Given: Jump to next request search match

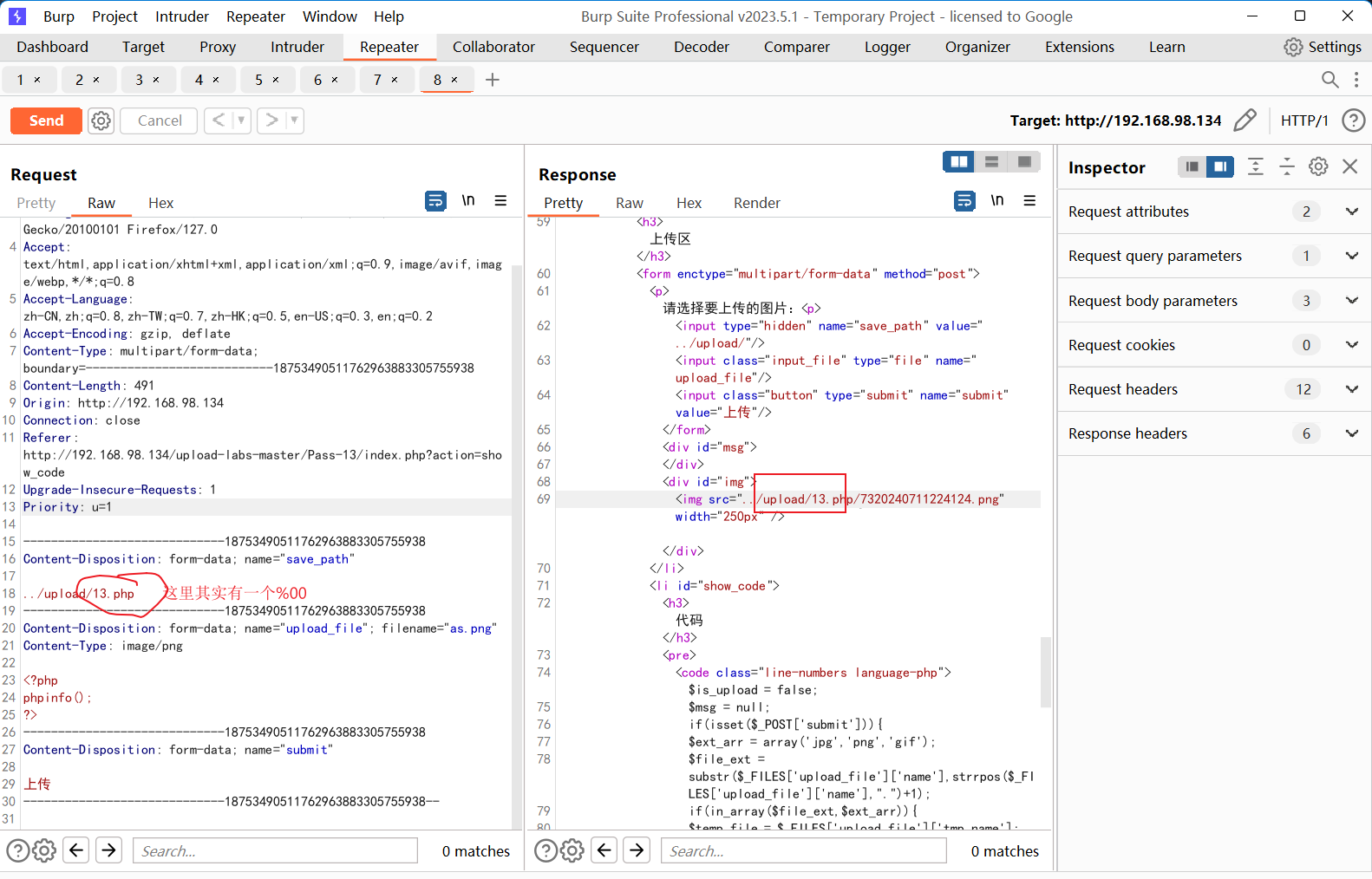Looking at the screenshot, I should (109, 850).
